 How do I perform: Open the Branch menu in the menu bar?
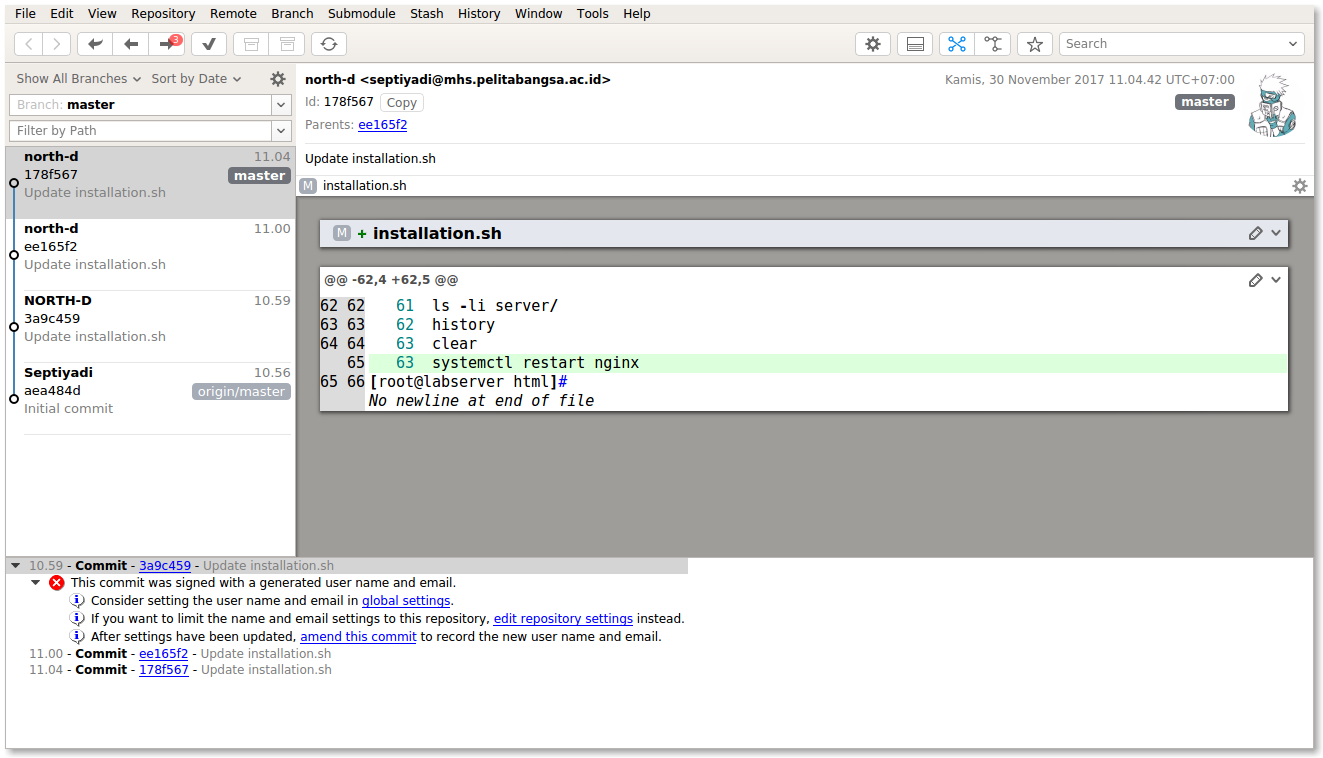pos(292,13)
